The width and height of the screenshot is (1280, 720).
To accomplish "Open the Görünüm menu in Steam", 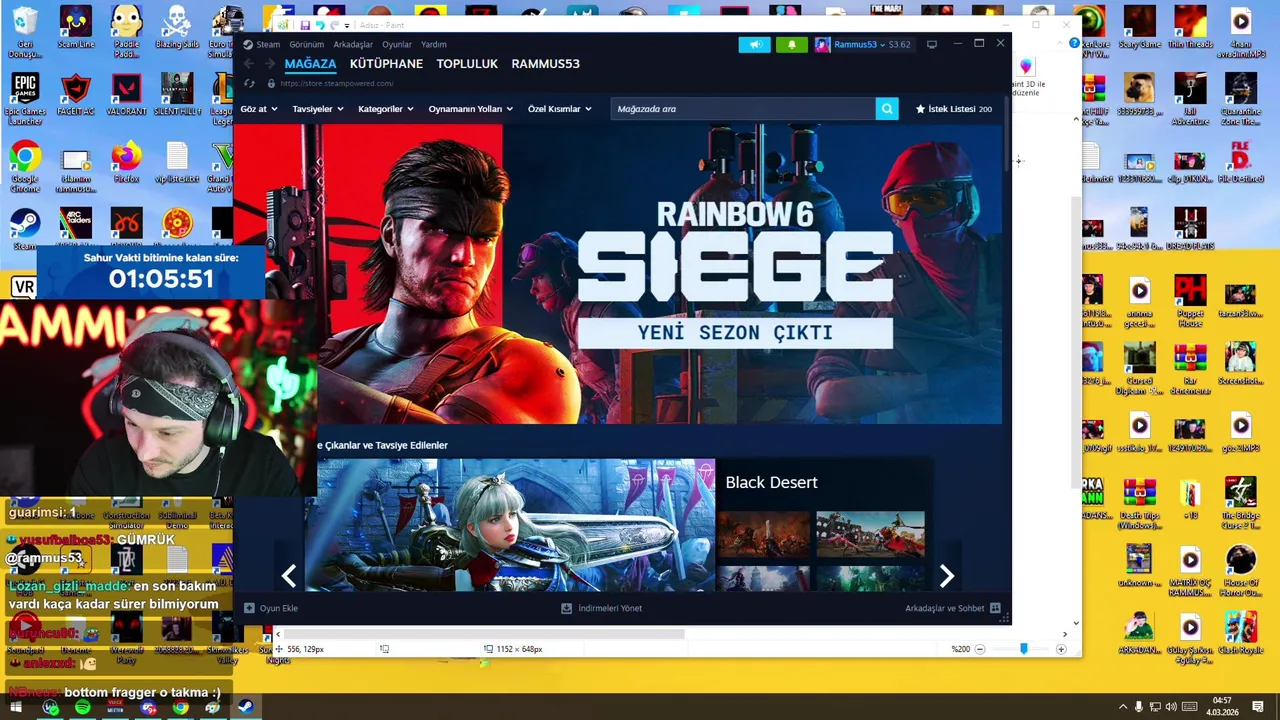I will tap(306, 44).
